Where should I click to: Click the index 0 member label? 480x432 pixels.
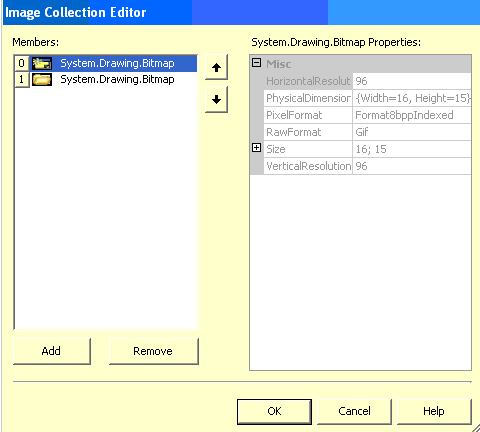coord(22,63)
